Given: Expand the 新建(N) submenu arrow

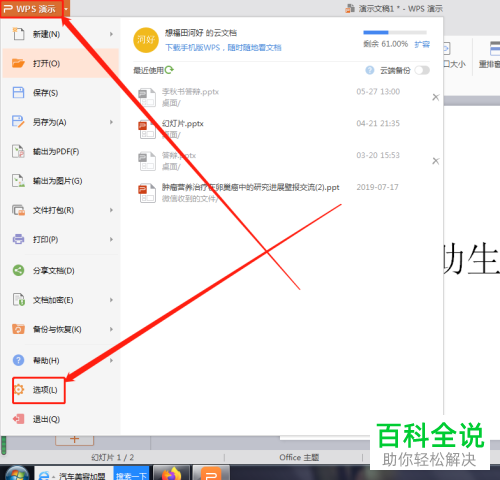Looking at the screenshot, I should point(111,34).
